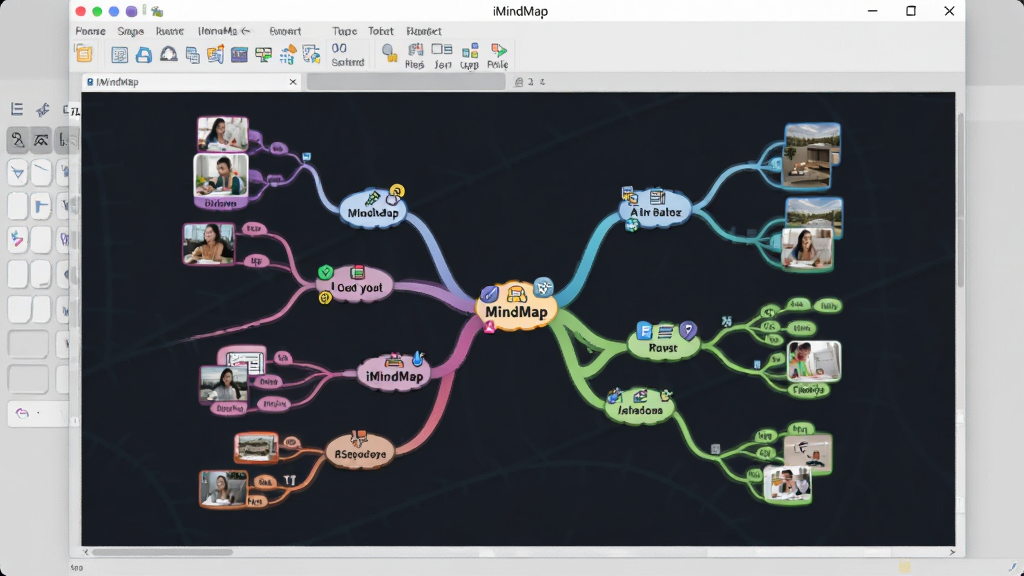1024x576 pixels.
Task: Click the blue F icon on the Ravst node
Action: (x=645, y=330)
